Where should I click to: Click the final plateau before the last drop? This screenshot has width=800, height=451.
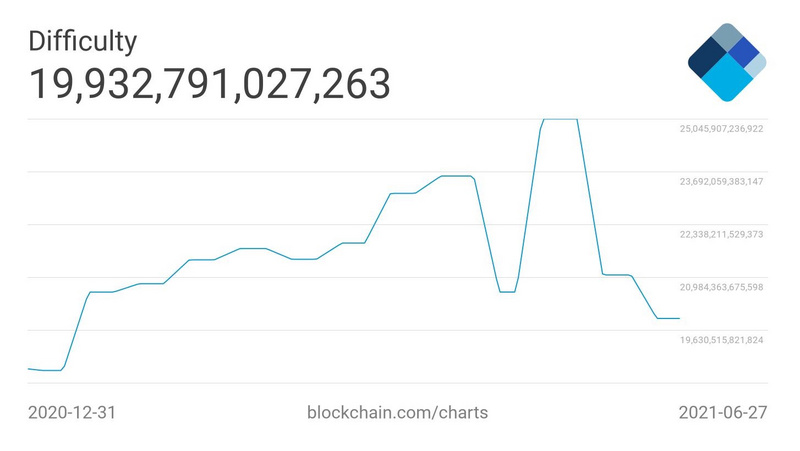tap(617, 274)
